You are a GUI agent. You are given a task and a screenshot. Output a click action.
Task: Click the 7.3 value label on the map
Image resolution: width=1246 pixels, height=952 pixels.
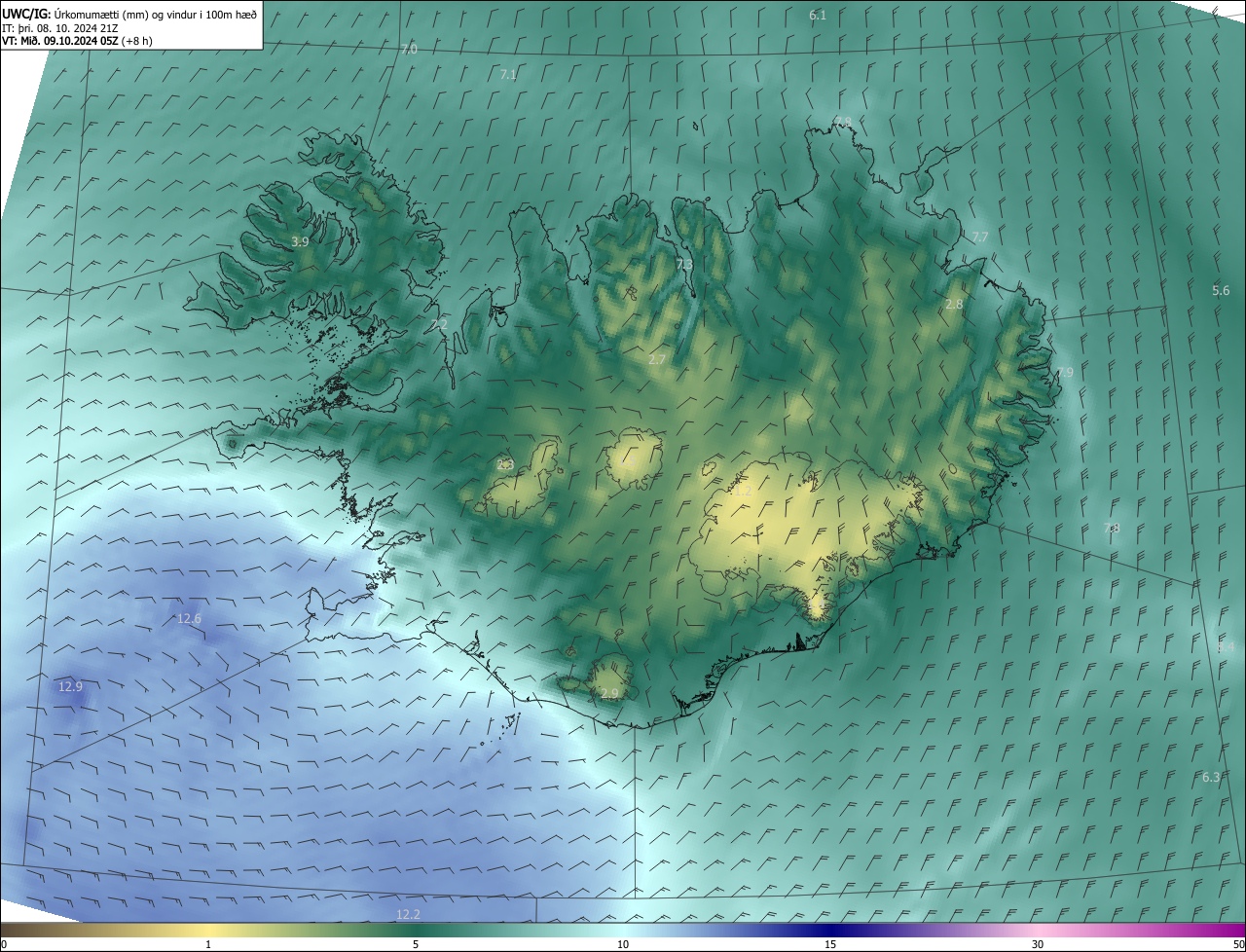pos(684,264)
